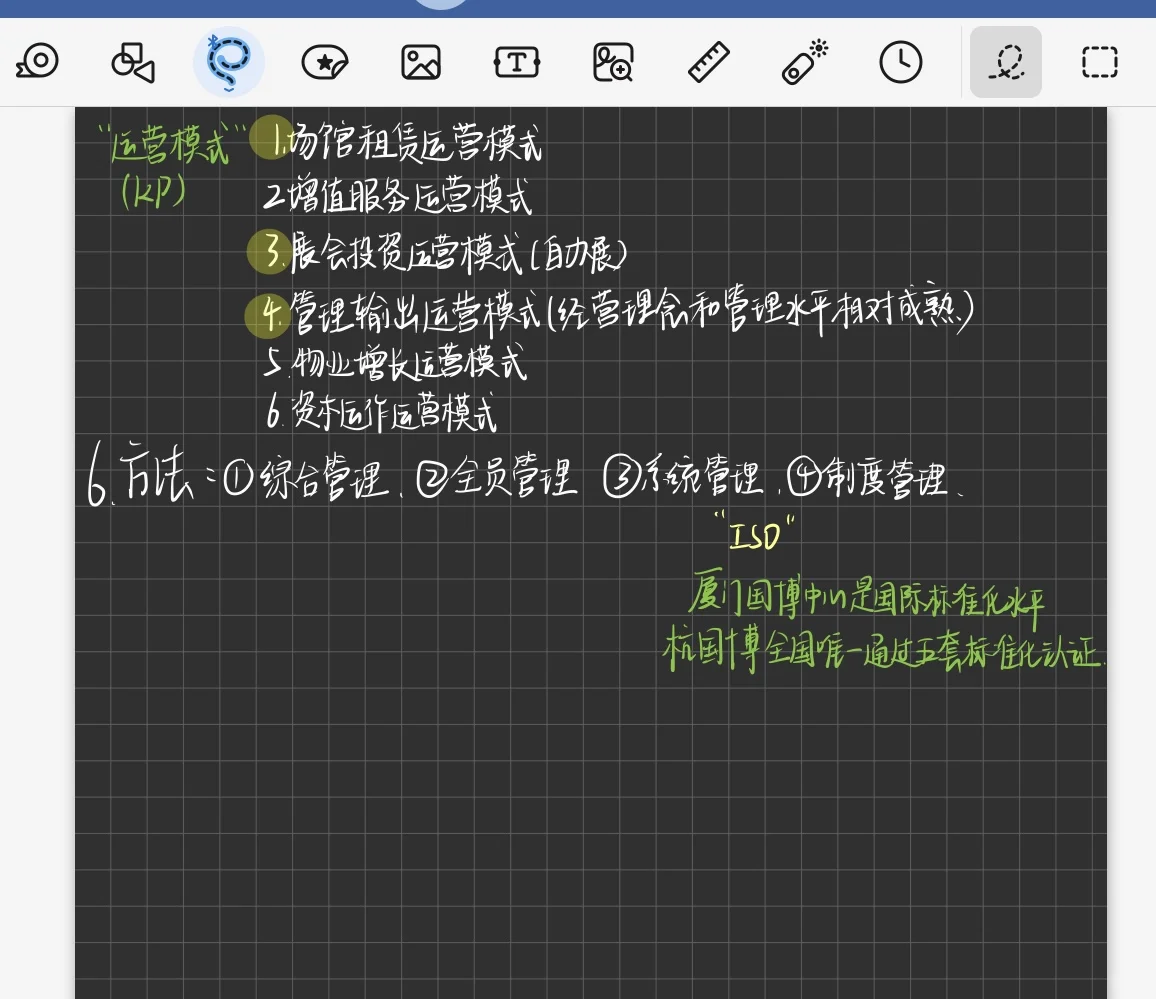
Task: Open the shapes tool
Action: click(133, 62)
